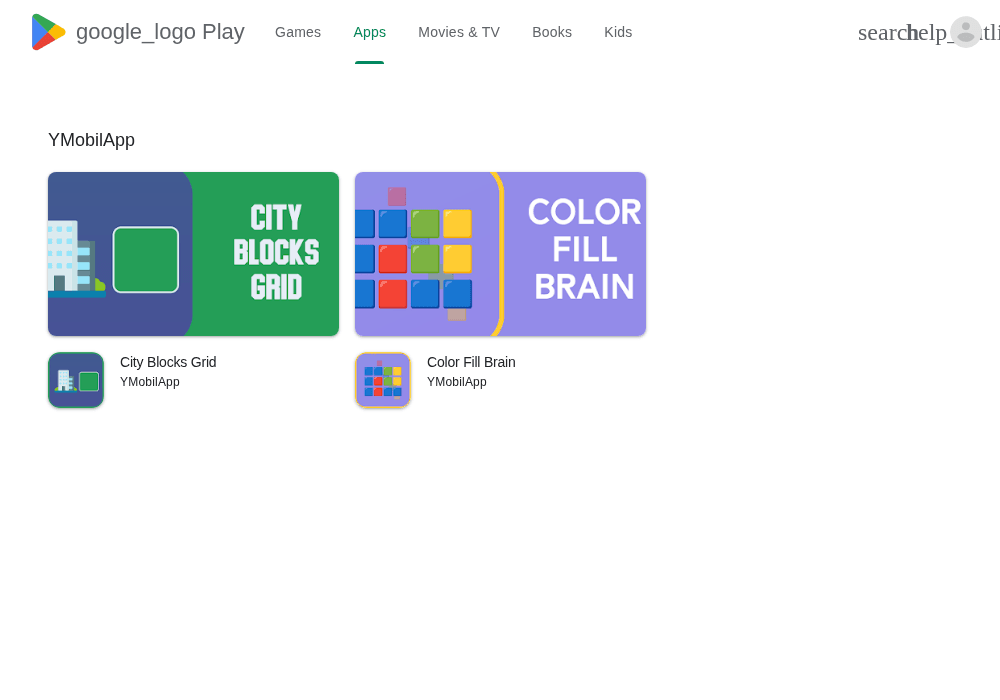1000x700 pixels.
Task: Click YMobilApp under City Blocks Grid
Action: (x=150, y=382)
